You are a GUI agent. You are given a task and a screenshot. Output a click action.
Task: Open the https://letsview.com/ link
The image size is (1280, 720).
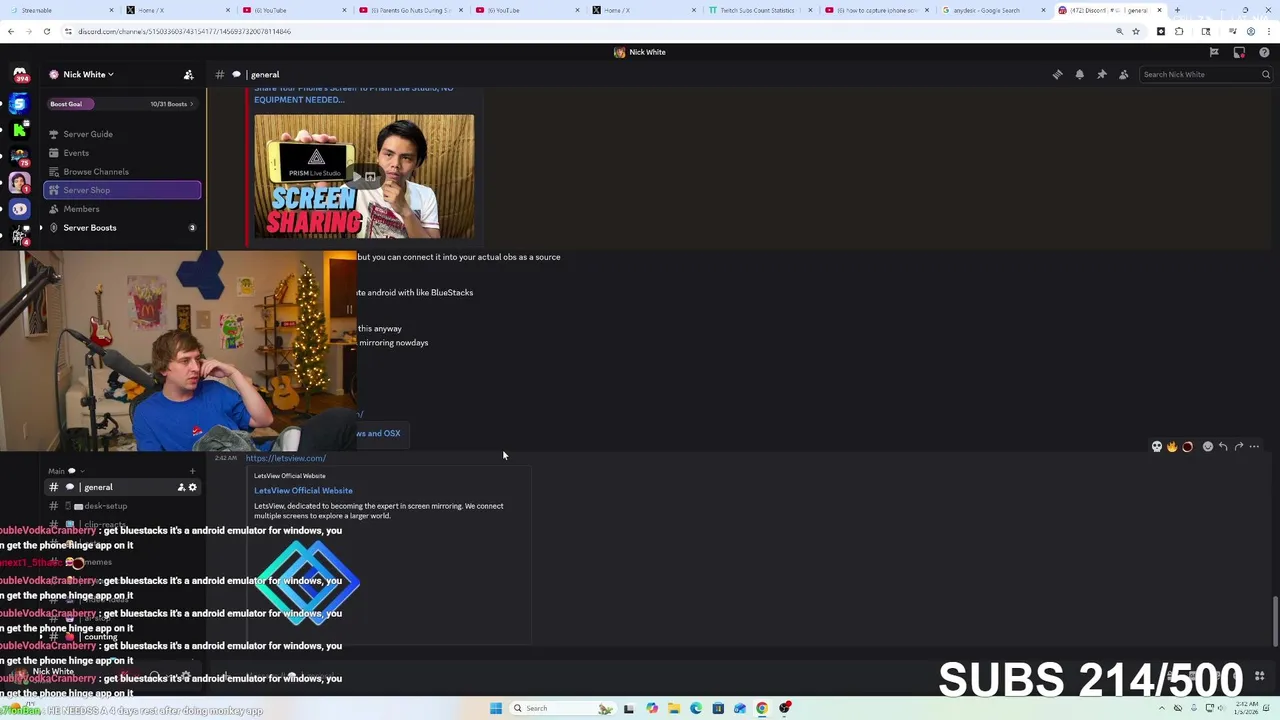point(286,458)
